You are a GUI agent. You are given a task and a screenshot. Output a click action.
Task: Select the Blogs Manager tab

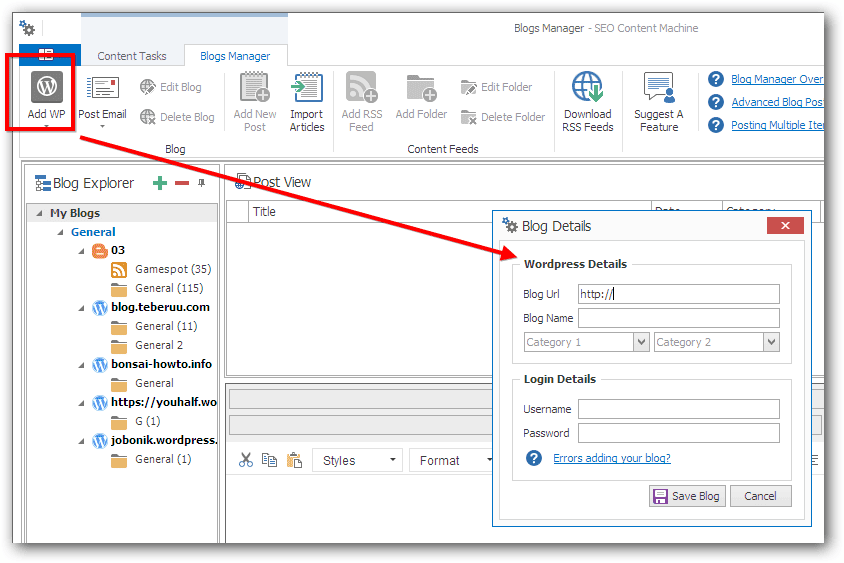click(235, 56)
